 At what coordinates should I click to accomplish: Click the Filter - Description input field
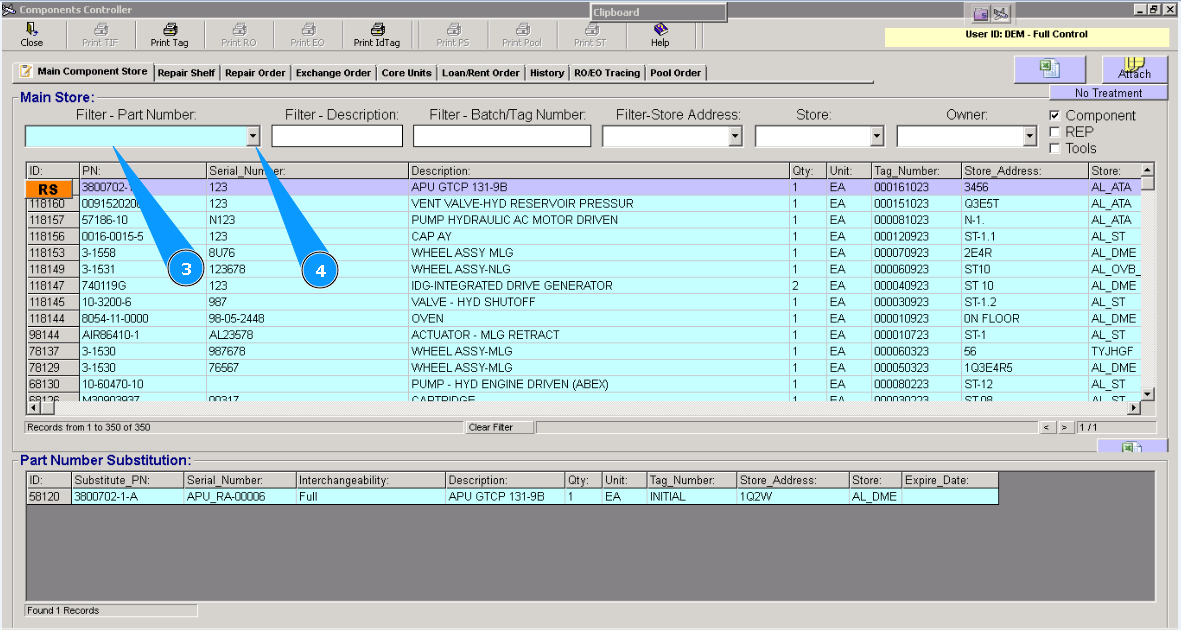pos(337,136)
